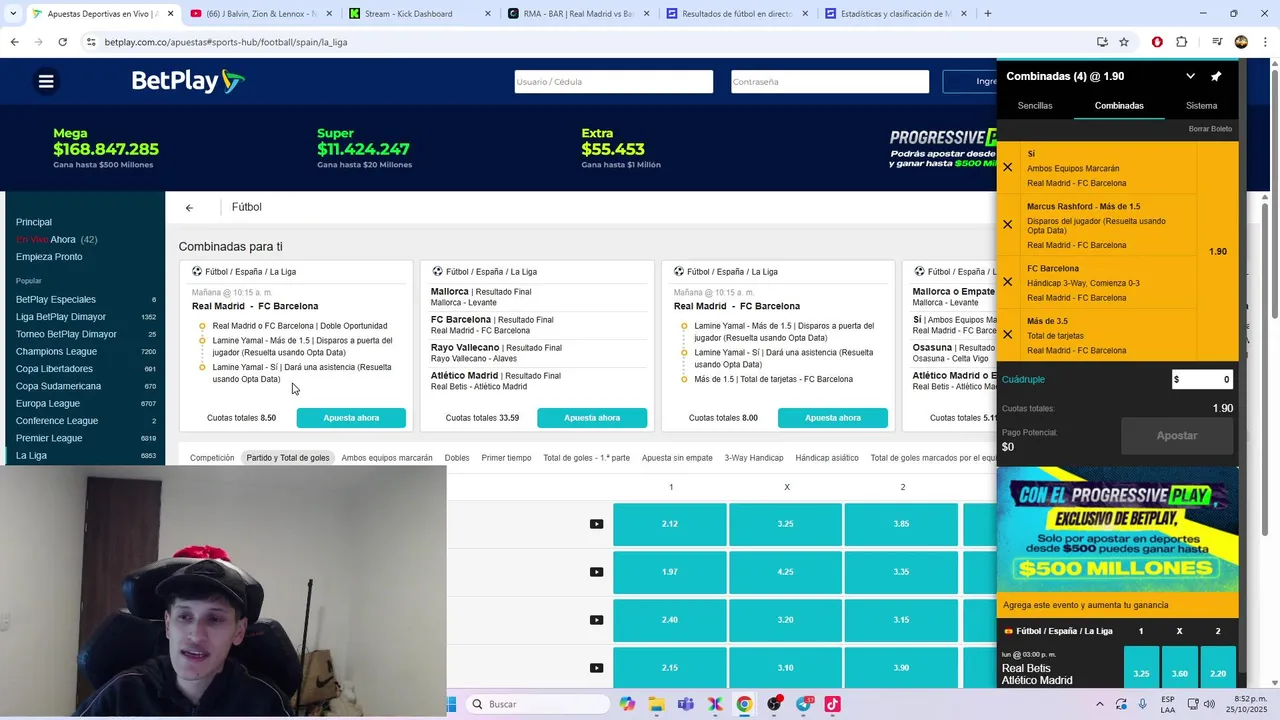Focus the Contraseña password field
Screen dimensions: 1280x720
point(830,82)
